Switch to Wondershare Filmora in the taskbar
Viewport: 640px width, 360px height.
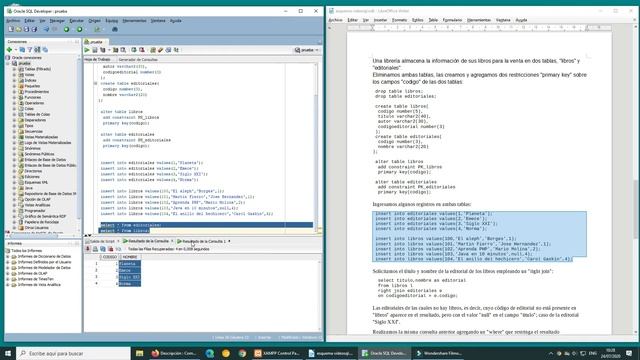coord(439,353)
